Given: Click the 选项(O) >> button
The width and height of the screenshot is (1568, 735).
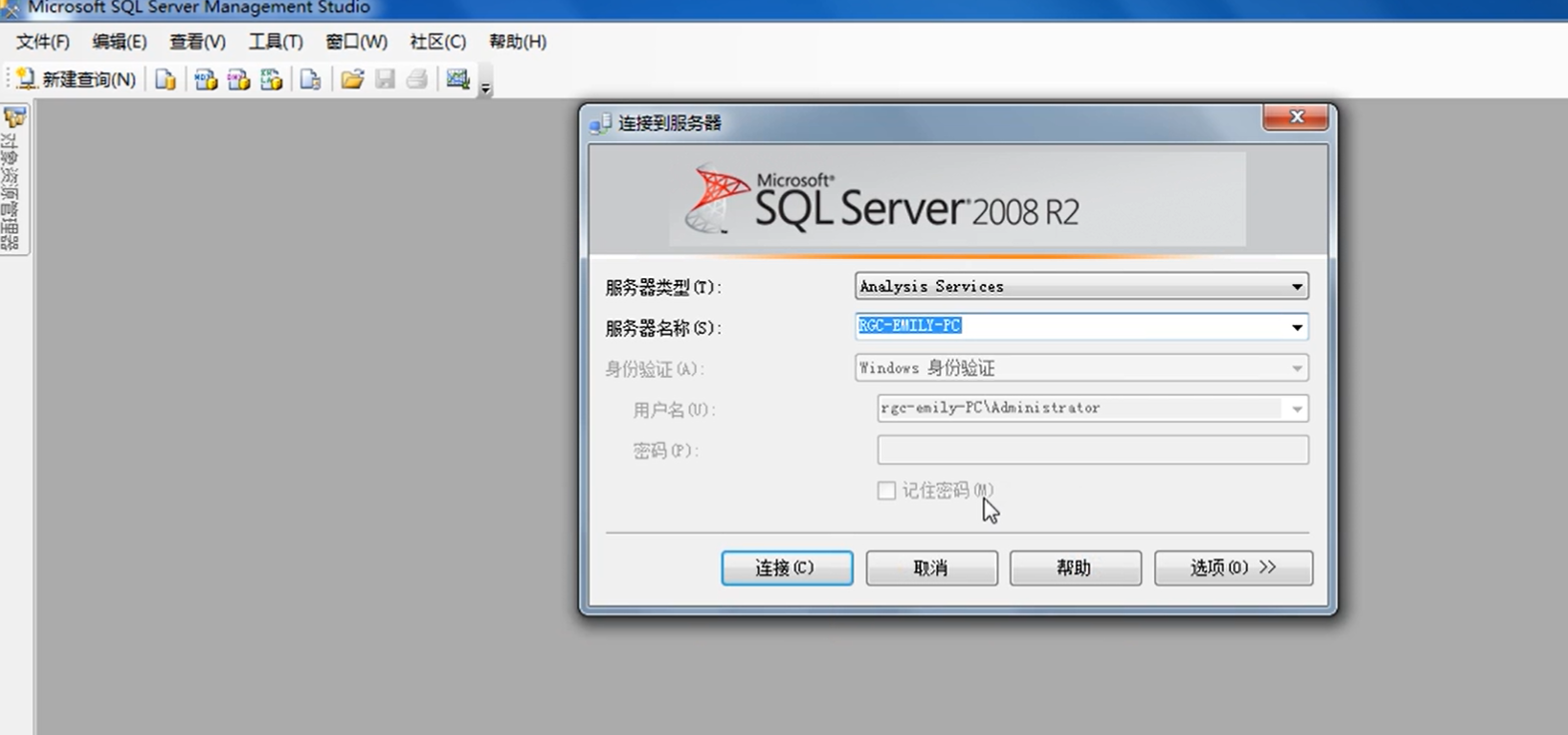Looking at the screenshot, I should 1233,568.
